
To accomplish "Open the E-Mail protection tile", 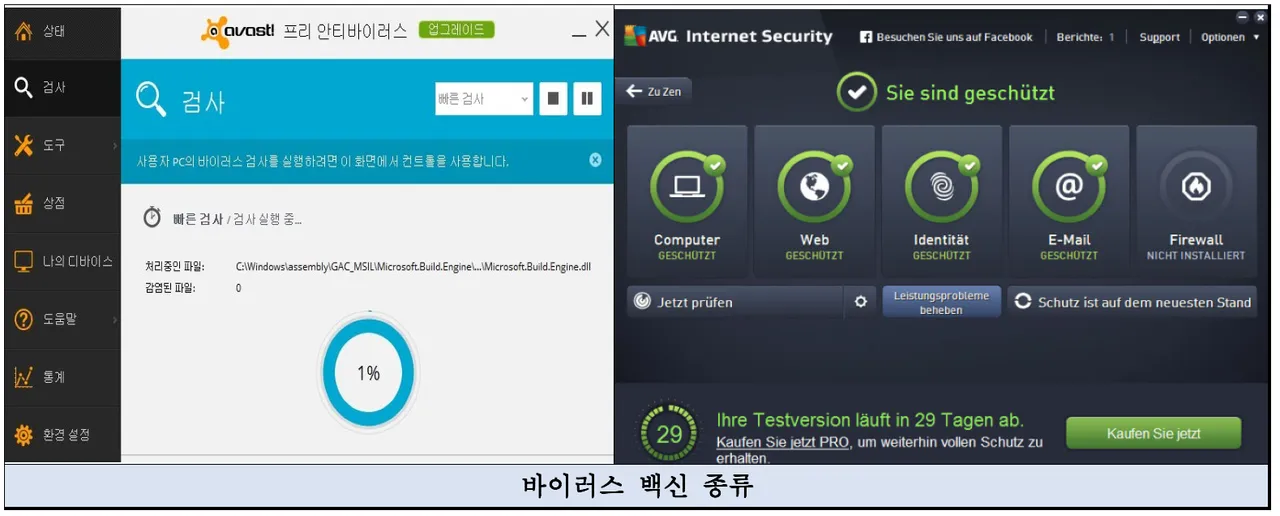I will point(1069,201).
